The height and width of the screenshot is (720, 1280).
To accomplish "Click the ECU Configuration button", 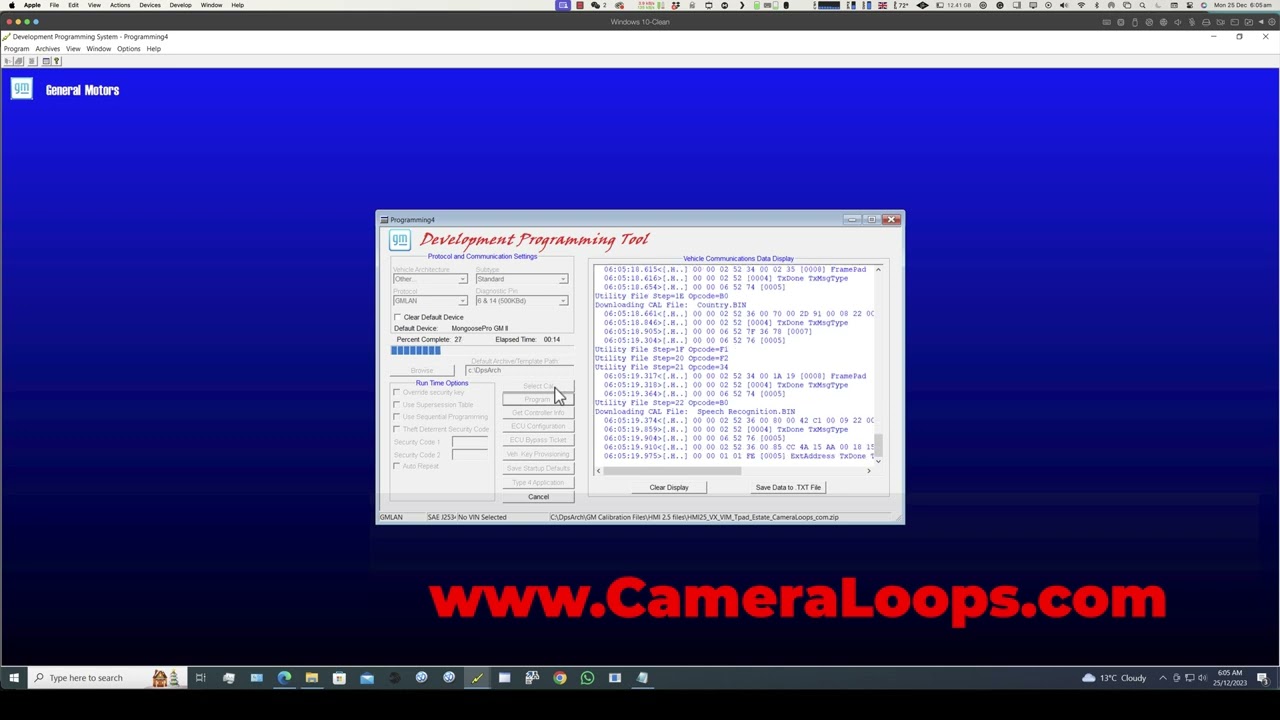I will coord(538,426).
